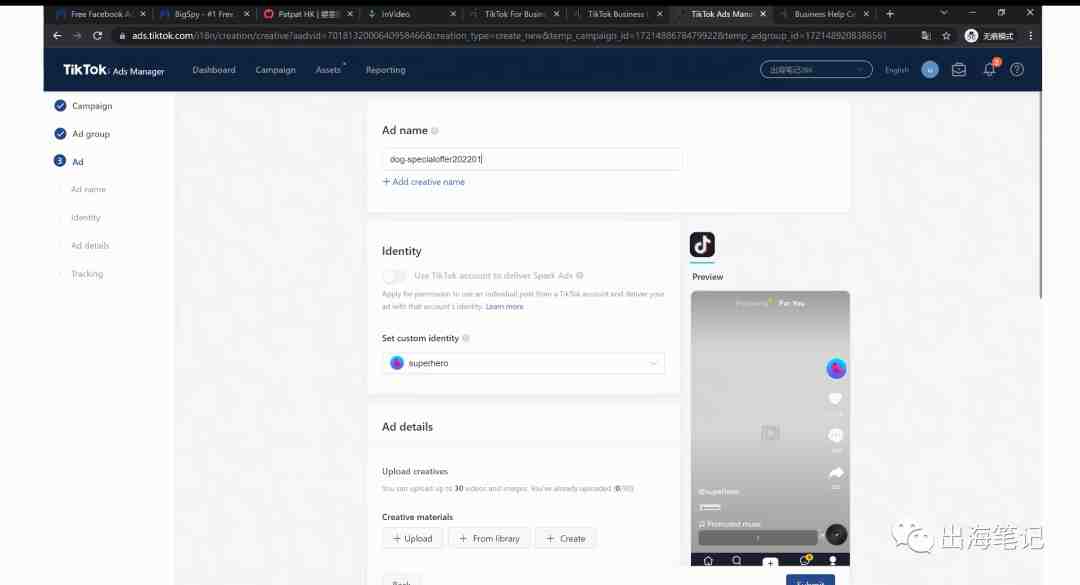The height and width of the screenshot is (585, 1080).
Task: Switch to the TikTok For Business tab
Action: (x=514, y=14)
